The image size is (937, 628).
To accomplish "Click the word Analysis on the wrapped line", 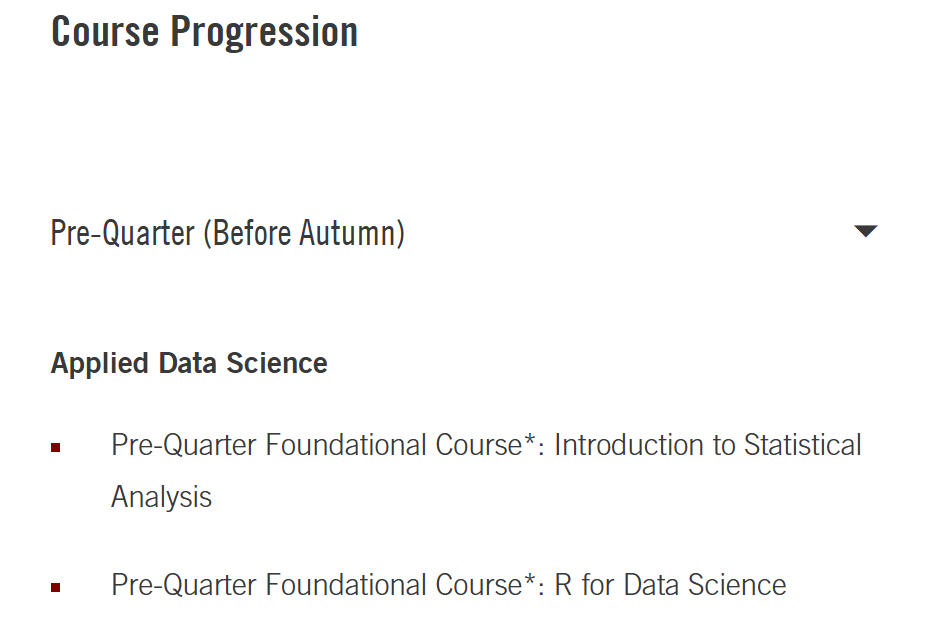I will [161, 497].
